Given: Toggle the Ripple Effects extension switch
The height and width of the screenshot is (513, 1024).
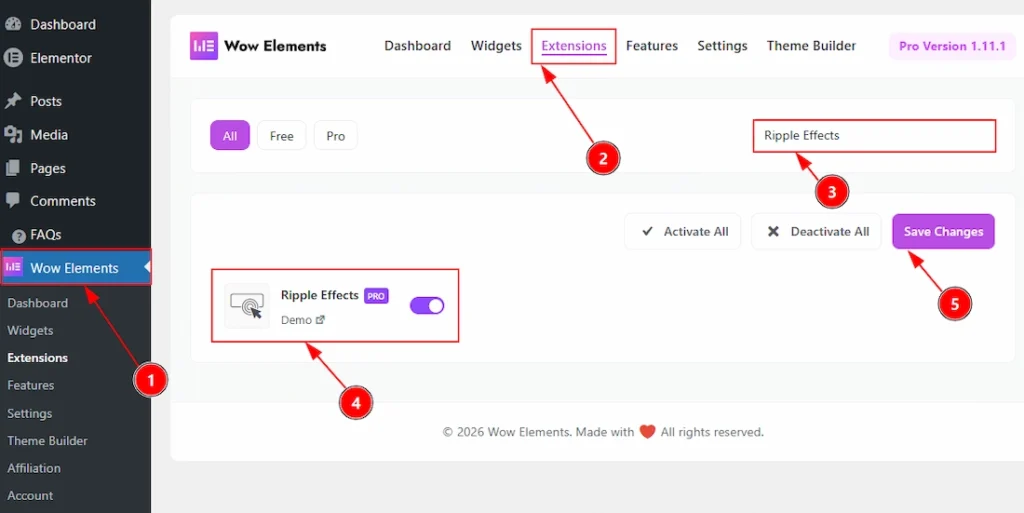Looking at the screenshot, I should pos(427,305).
